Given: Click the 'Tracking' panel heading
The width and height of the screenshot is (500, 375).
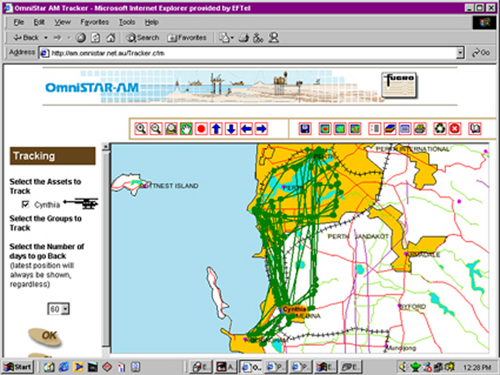Looking at the screenshot, I should point(53,156).
